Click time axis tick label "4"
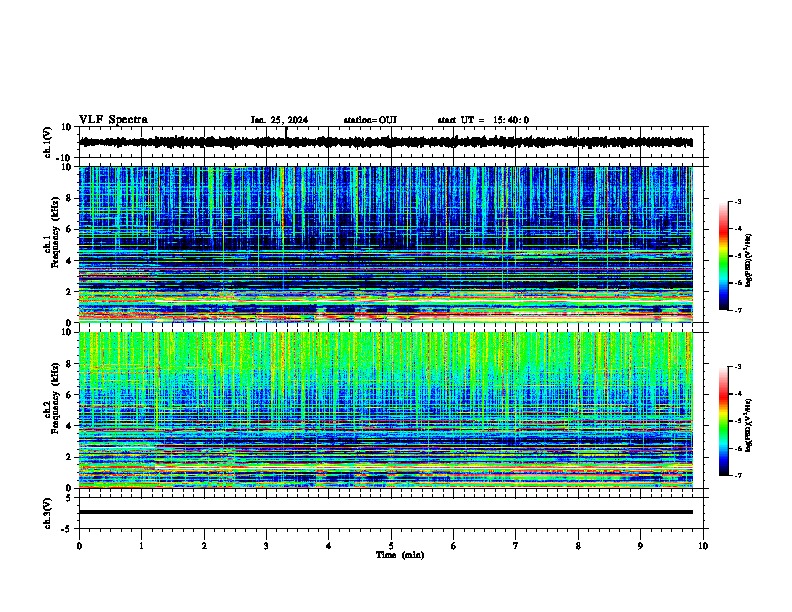Screen dimensions: 792x612 (x=329, y=546)
